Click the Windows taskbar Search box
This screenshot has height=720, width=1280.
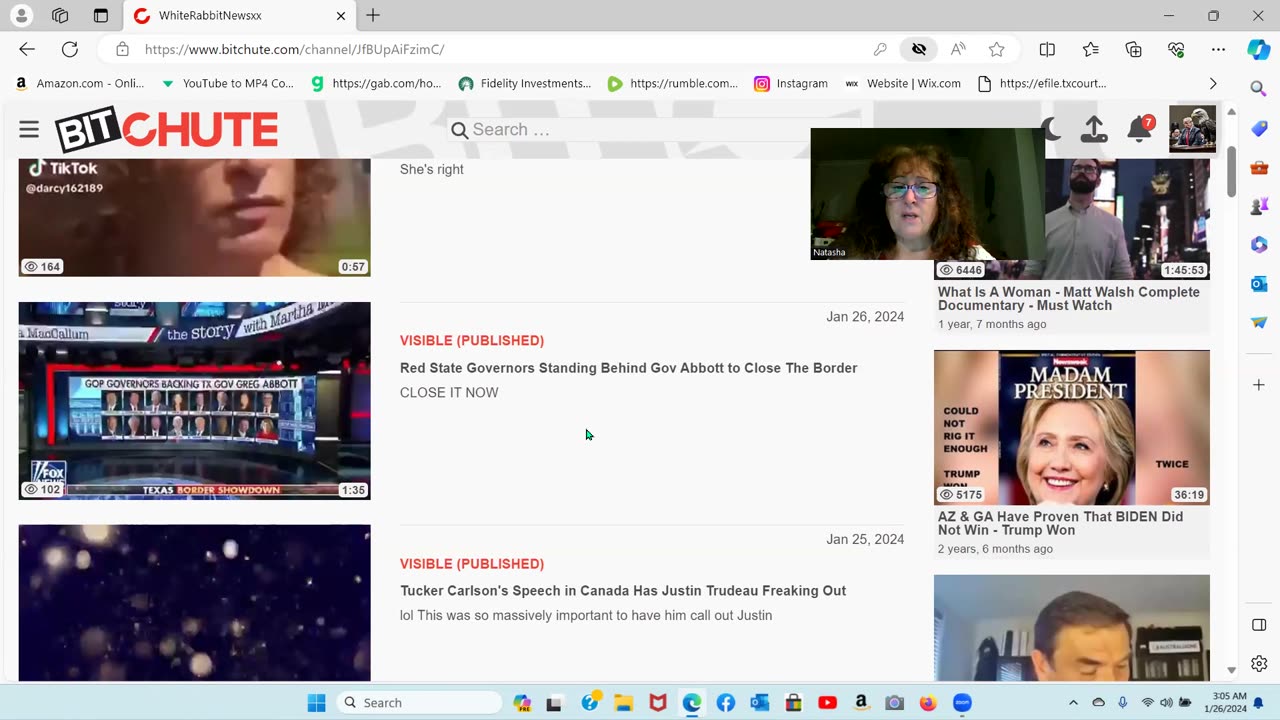[x=419, y=703]
